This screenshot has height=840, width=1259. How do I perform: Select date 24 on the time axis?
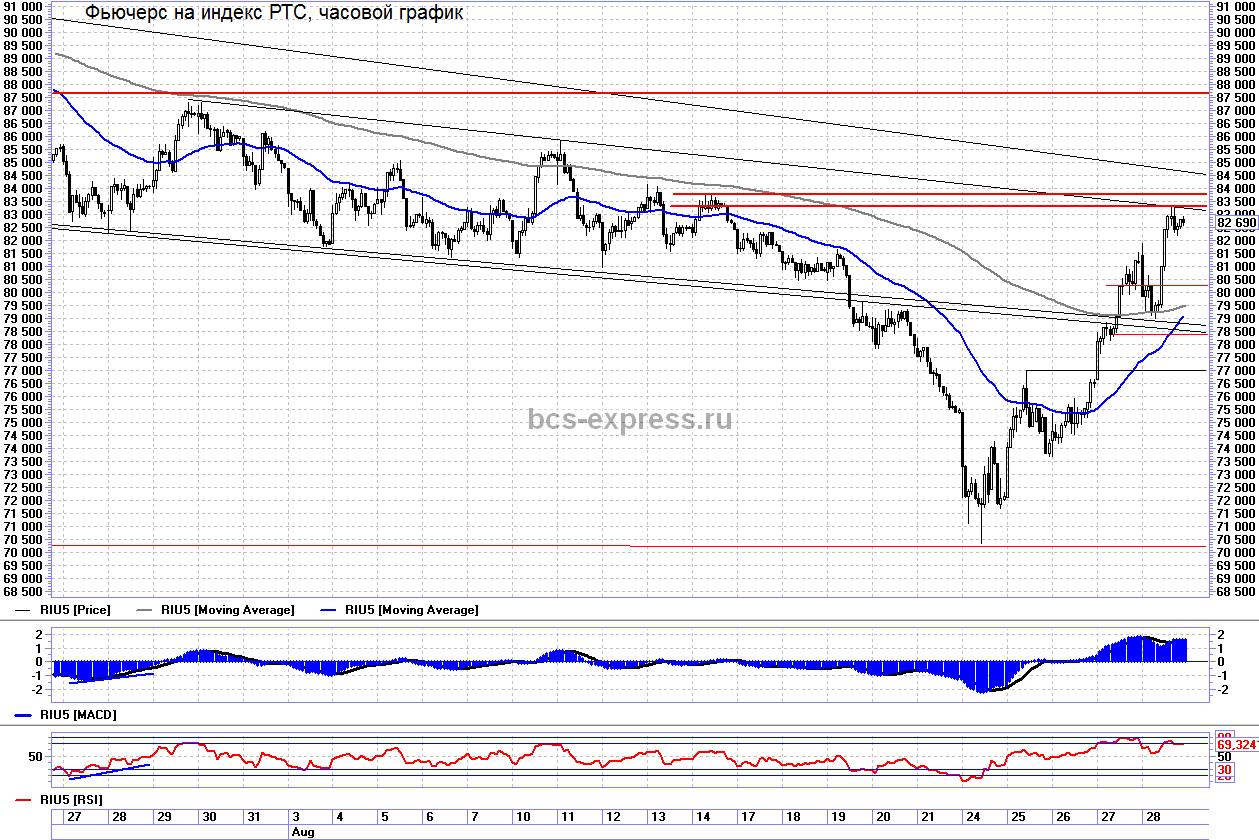[969, 817]
